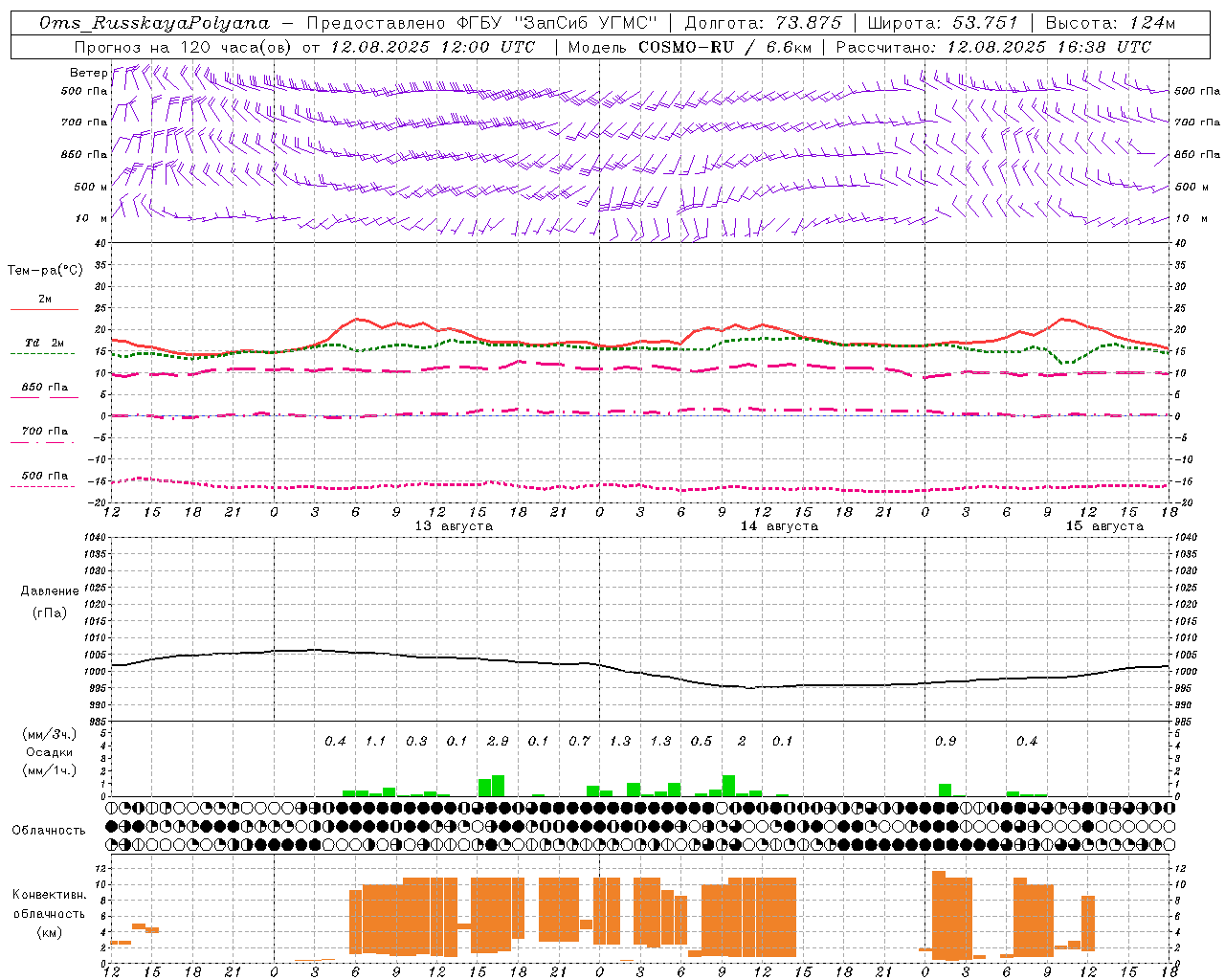
Task: Click the solid red 2м legend line
Action: tap(44, 309)
